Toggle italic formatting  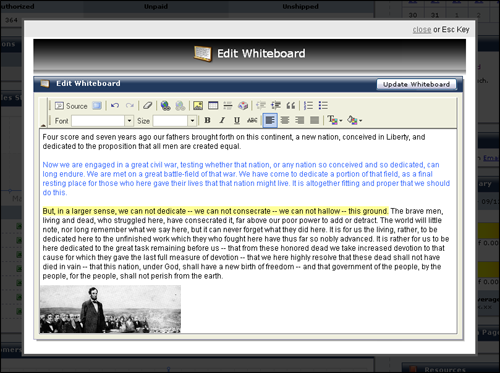pos(222,120)
